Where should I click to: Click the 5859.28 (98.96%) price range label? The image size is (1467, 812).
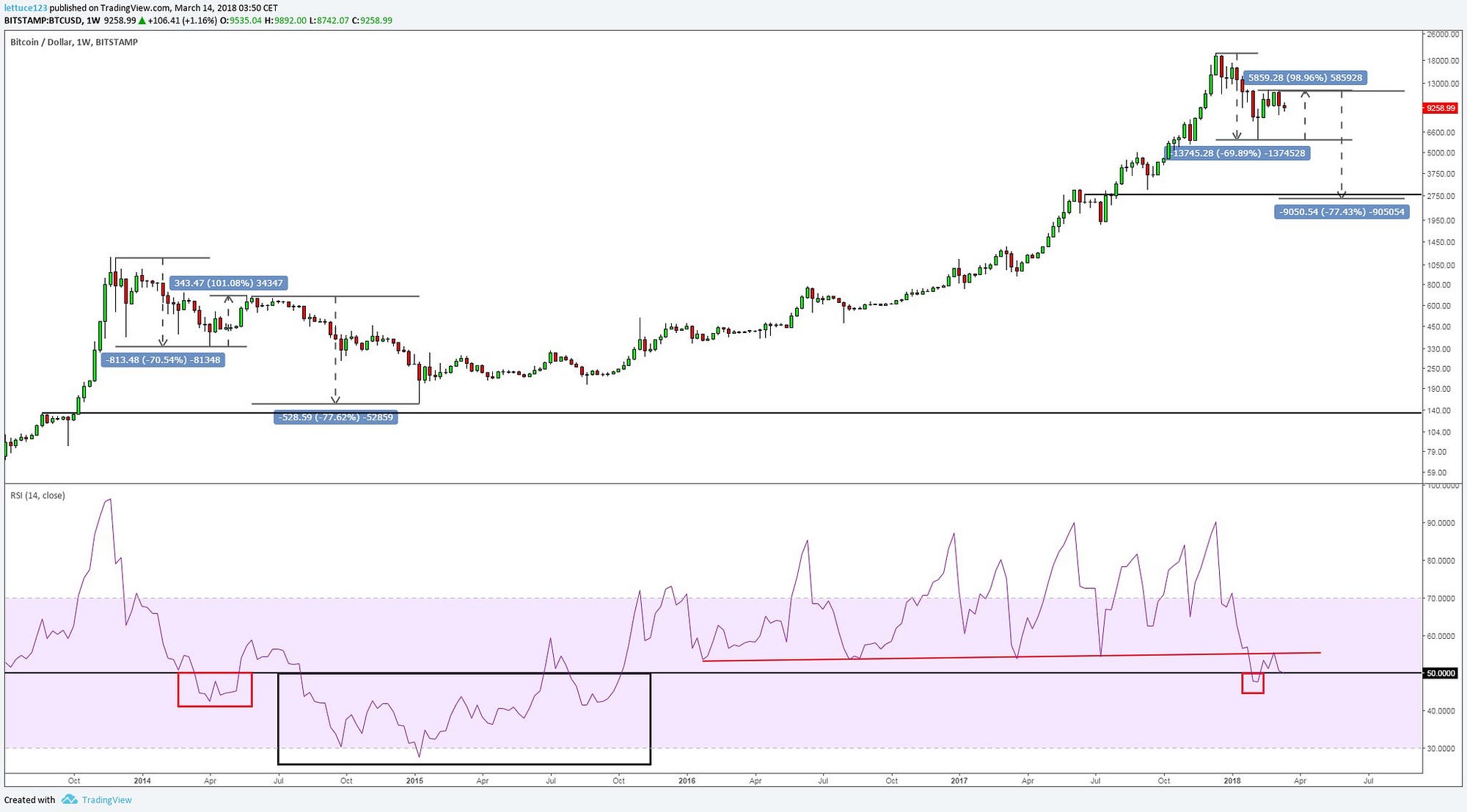point(1305,78)
